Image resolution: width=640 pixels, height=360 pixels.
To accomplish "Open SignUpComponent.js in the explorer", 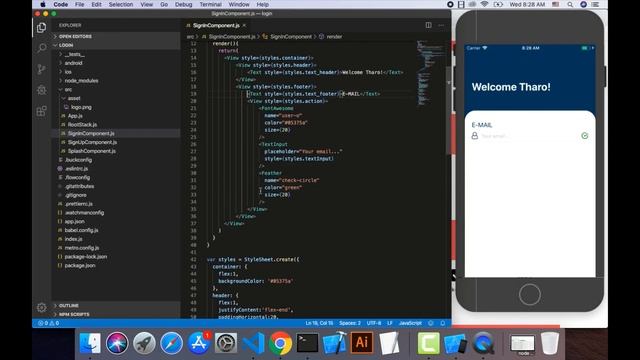I will 116,142.
